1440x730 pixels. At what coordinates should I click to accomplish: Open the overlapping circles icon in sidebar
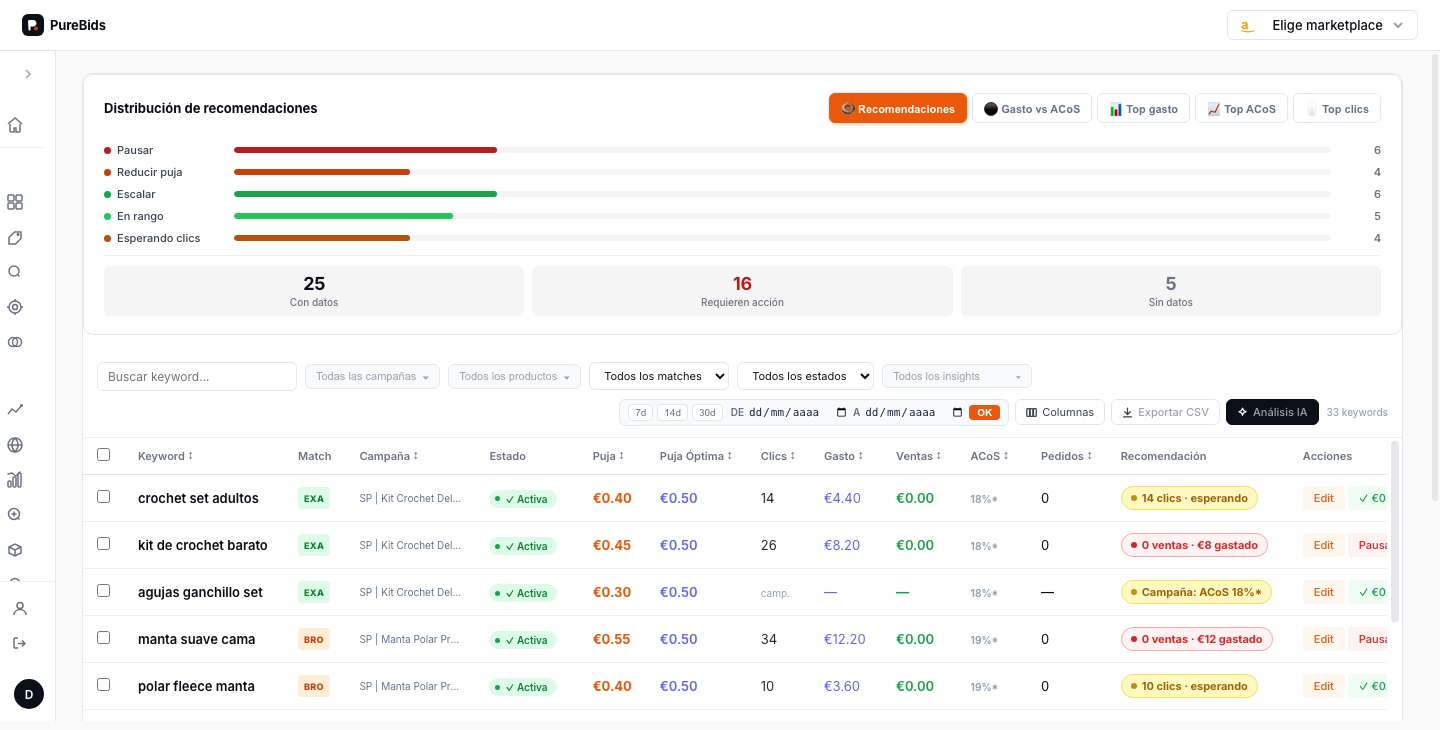click(x=15, y=342)
